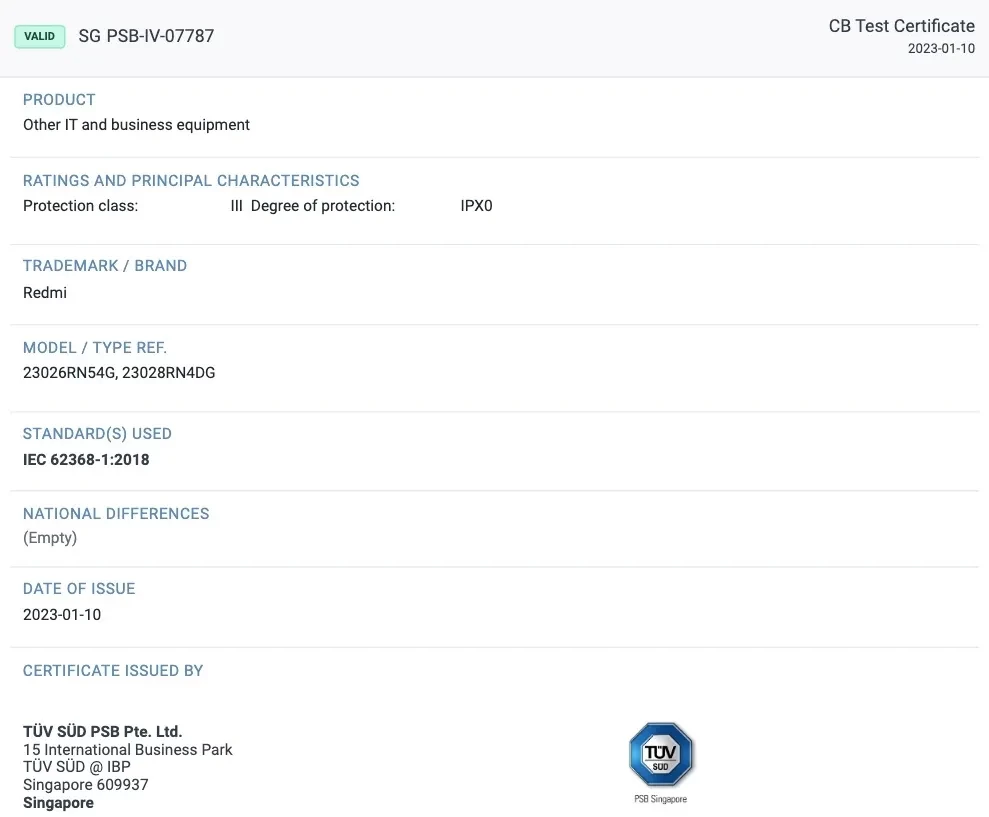This screenshot has height=817, width=989.
Task: Click the IEC 62368-1:2018 standard
Action: (86, 460)
